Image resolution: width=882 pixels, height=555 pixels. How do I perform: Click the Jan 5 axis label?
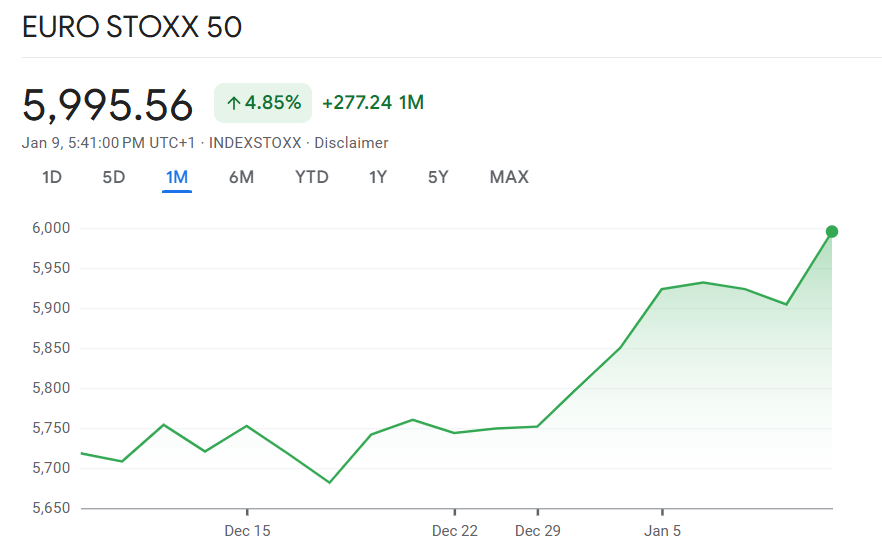[x=662, y=531]
